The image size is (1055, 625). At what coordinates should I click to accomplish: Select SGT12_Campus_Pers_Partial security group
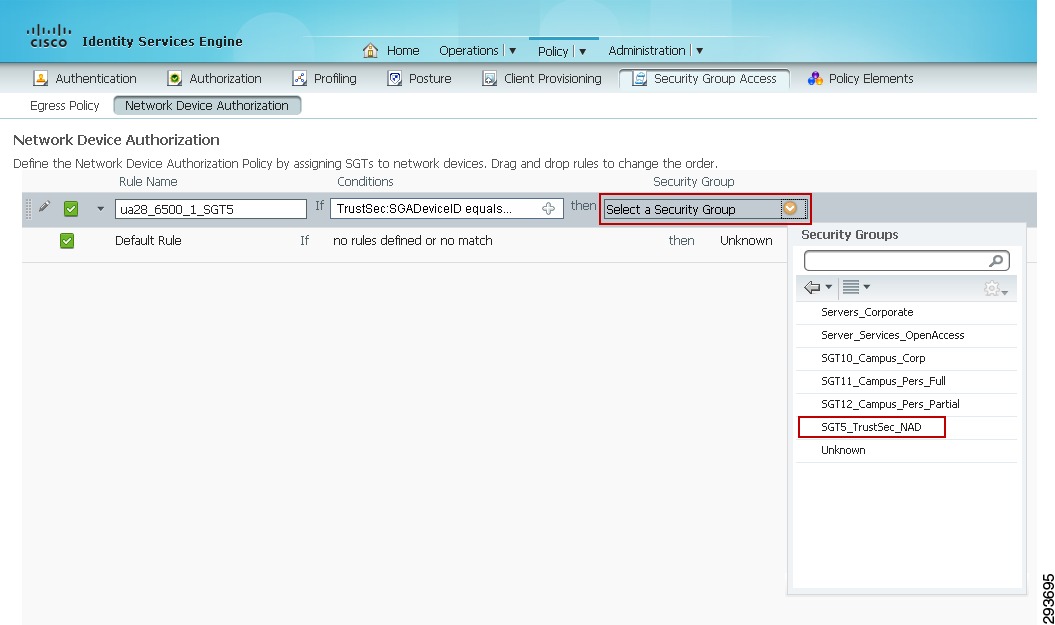(906, 404)
